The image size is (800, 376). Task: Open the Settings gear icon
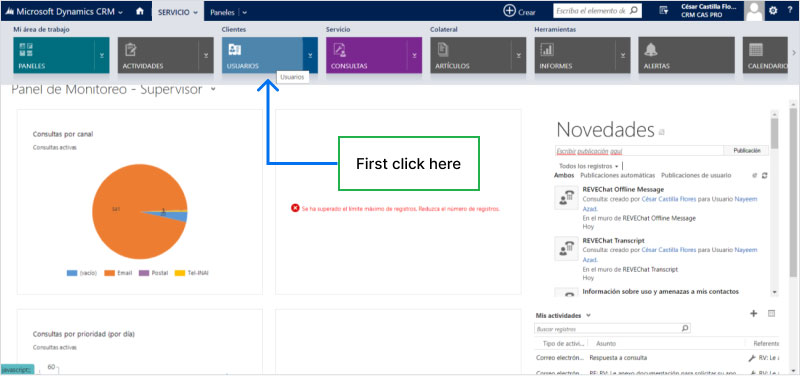coord(773,11)
